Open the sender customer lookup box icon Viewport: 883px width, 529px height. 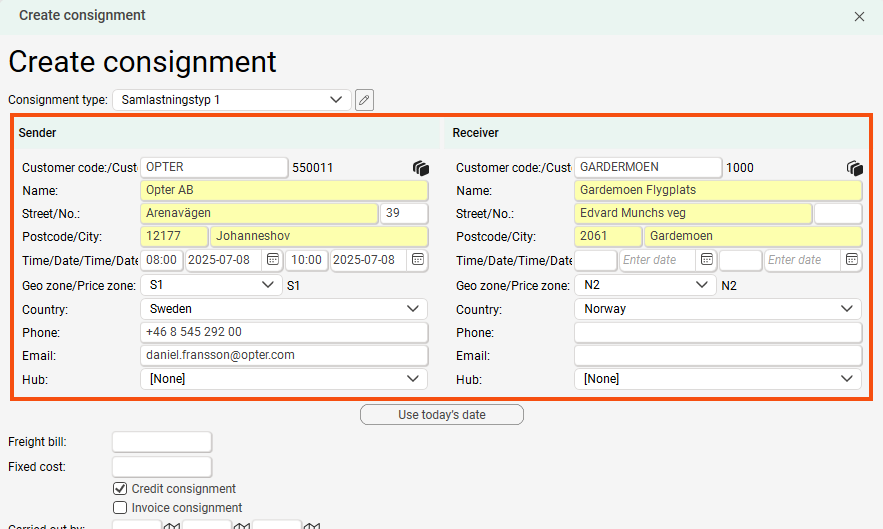click(420, 168)
